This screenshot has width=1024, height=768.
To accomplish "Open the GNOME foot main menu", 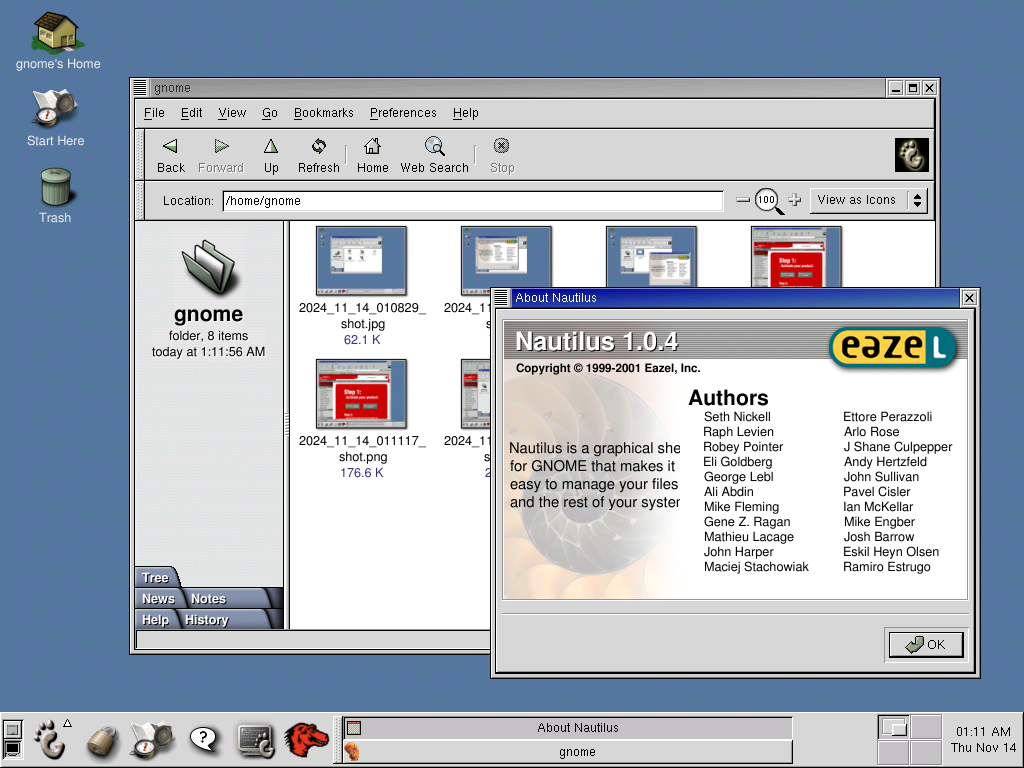I will [x=51, y=740].
